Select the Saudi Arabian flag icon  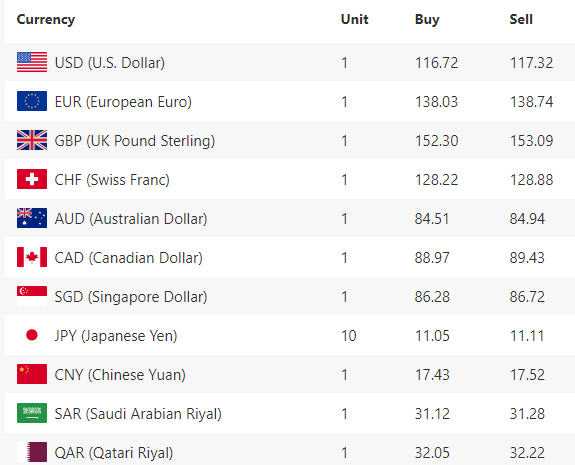coord(32,413)
